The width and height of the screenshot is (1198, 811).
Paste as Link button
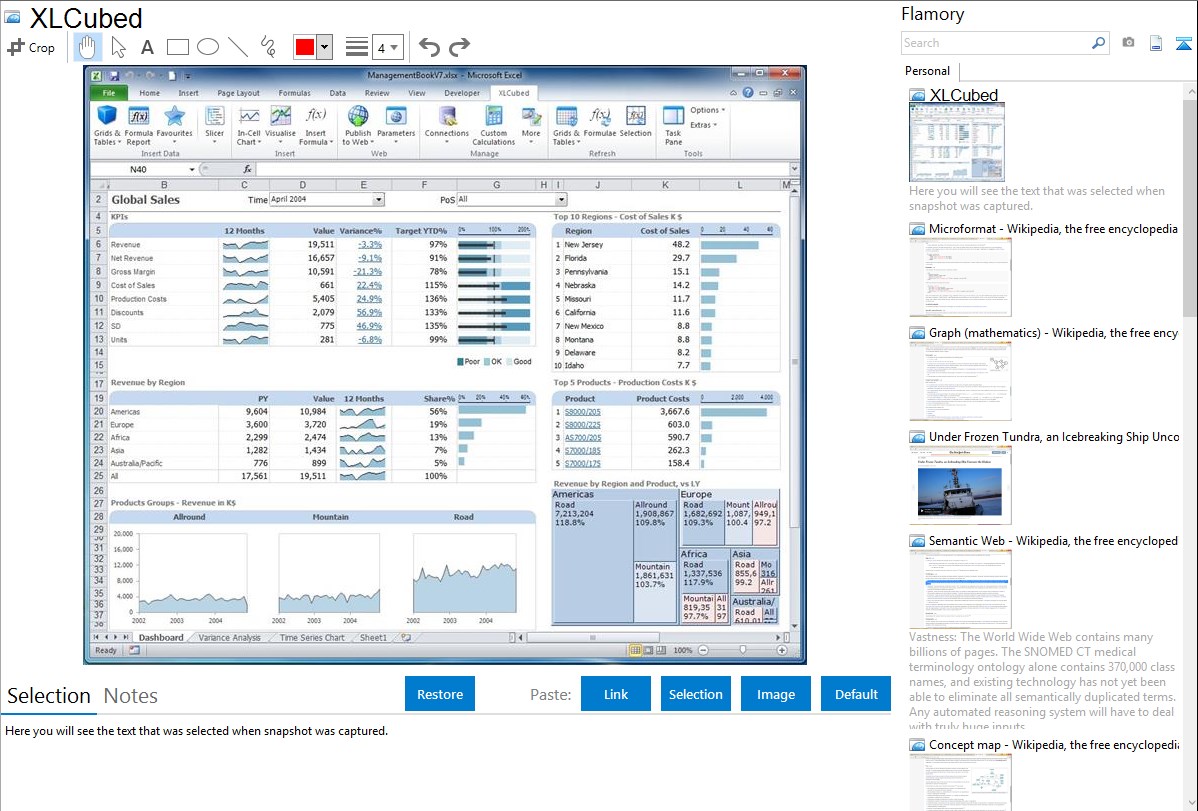point(616,694)
